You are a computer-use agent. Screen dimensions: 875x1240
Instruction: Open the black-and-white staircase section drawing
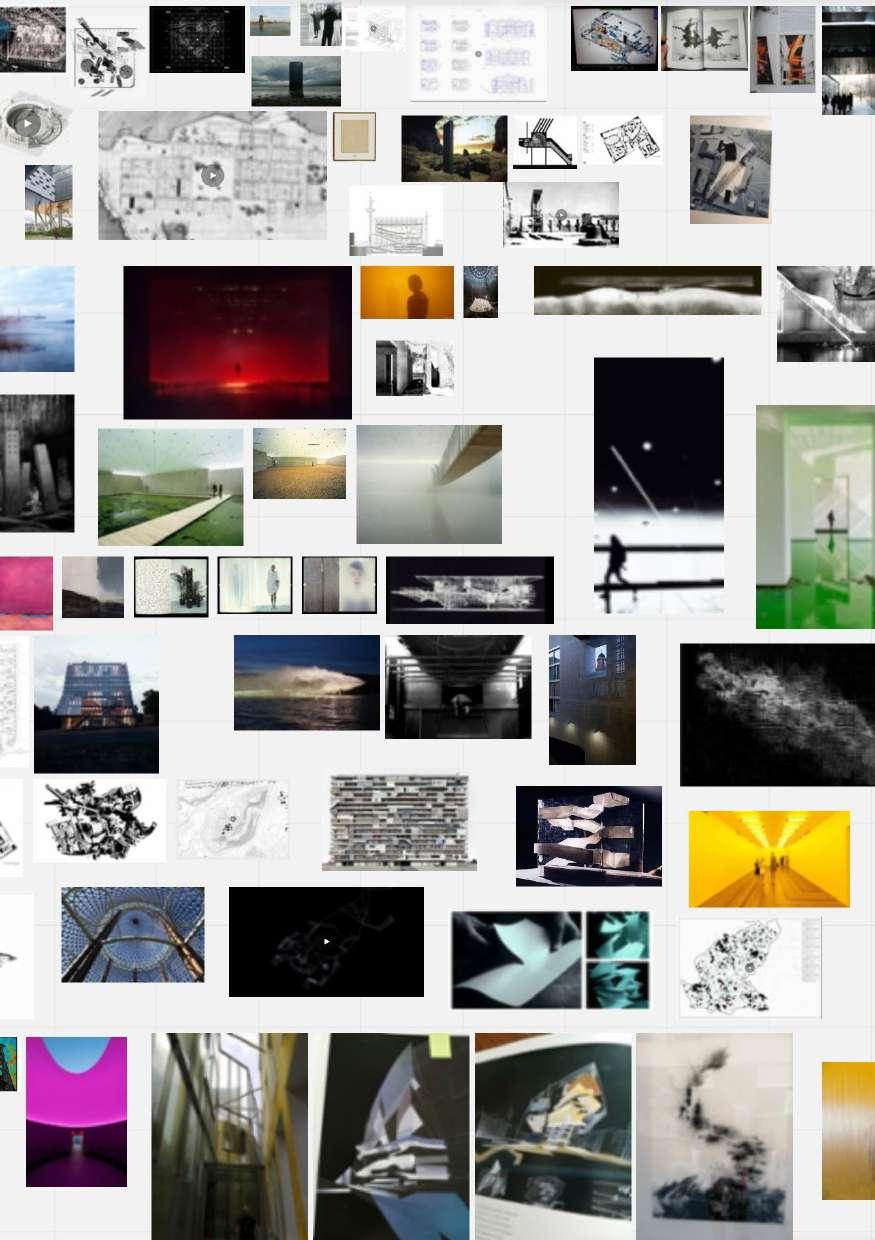(545, 142)
